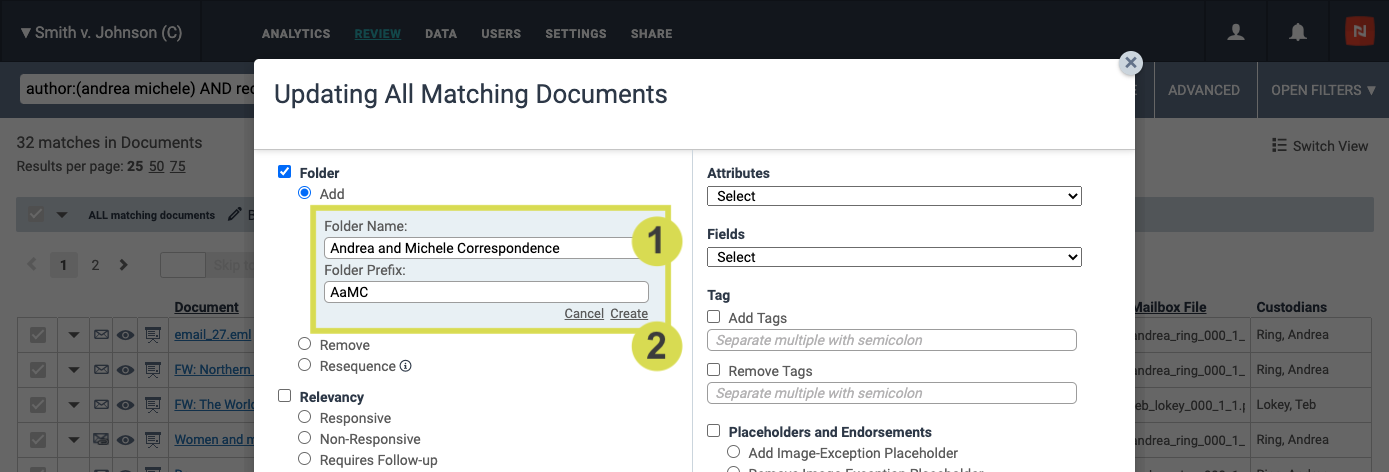Click the Resequence info icon

[406, 366]
